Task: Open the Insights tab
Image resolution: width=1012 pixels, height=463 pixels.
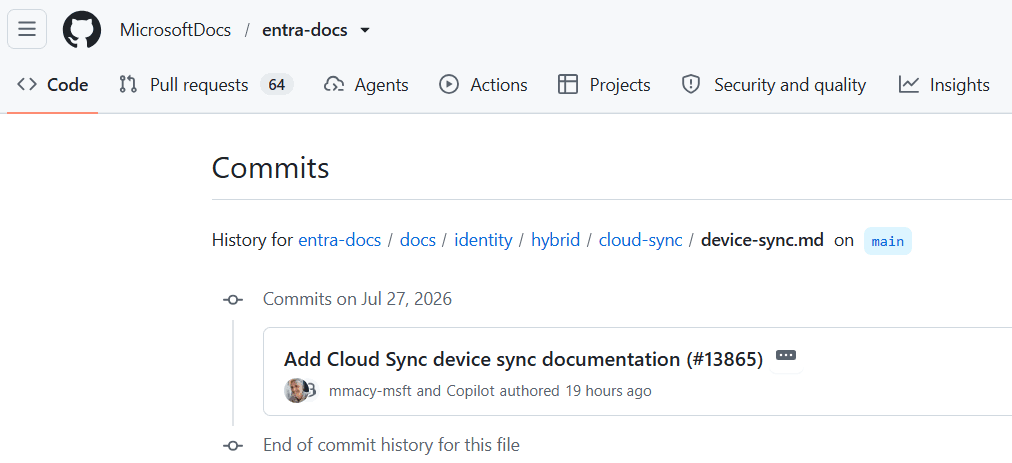Action: pos(944,85)
